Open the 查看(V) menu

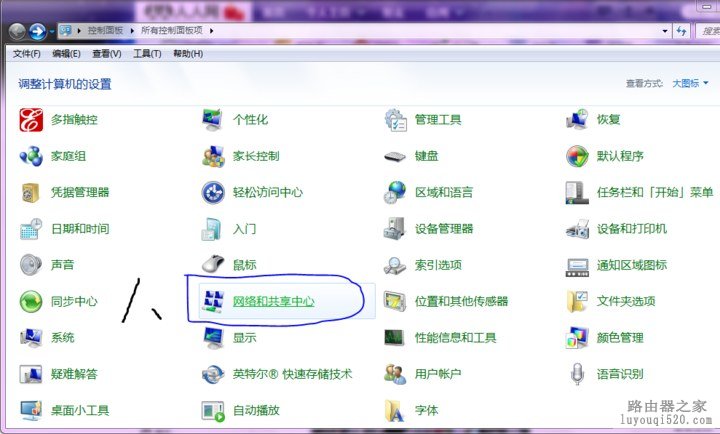[x=107, y=53]
